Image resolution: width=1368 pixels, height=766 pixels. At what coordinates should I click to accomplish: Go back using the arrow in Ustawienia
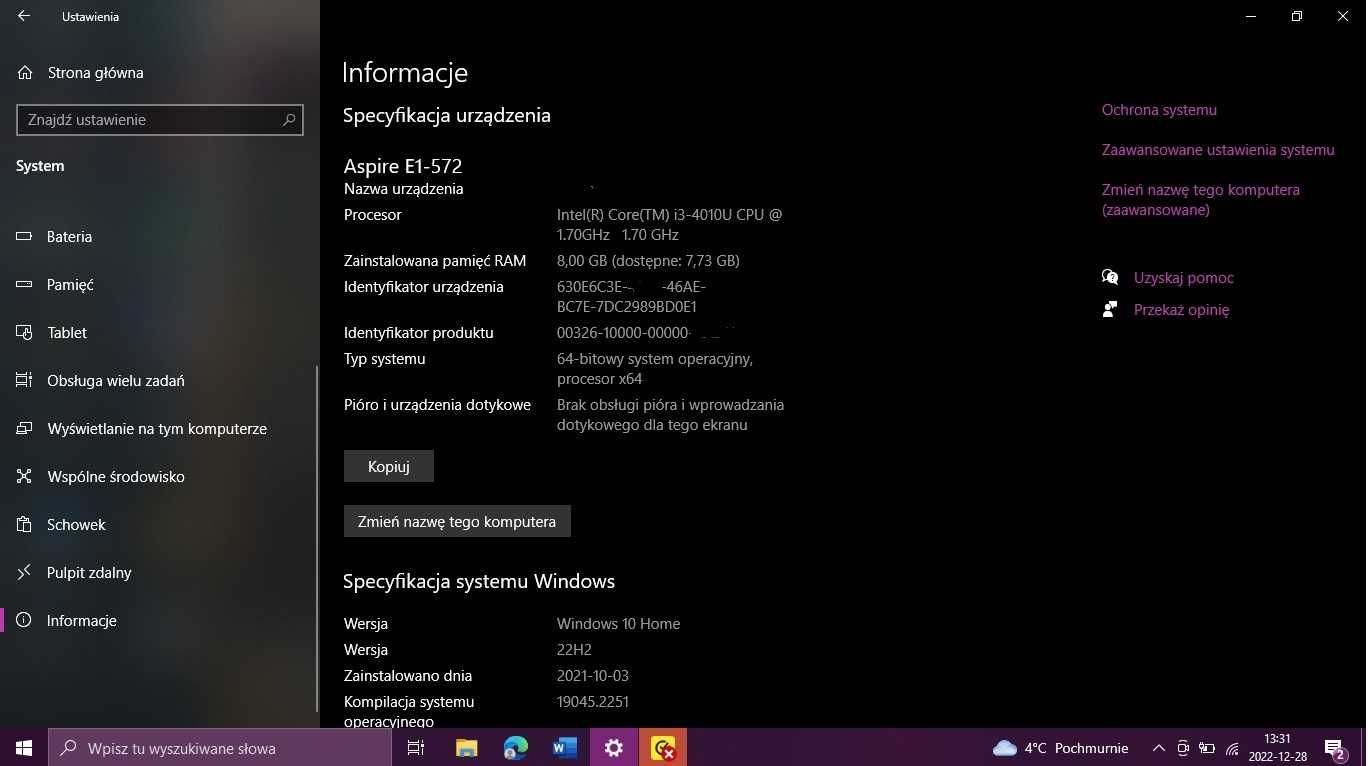click(x=24, y=16)
